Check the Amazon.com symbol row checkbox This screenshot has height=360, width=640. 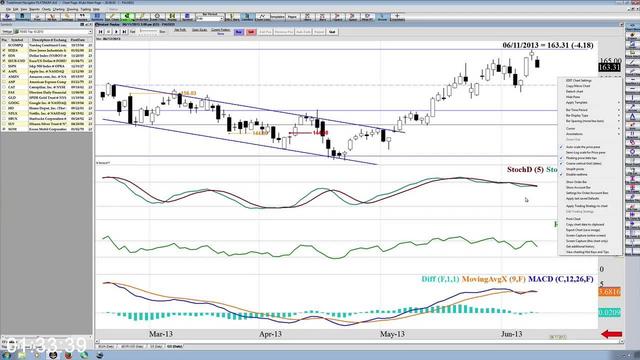point(4,77)
